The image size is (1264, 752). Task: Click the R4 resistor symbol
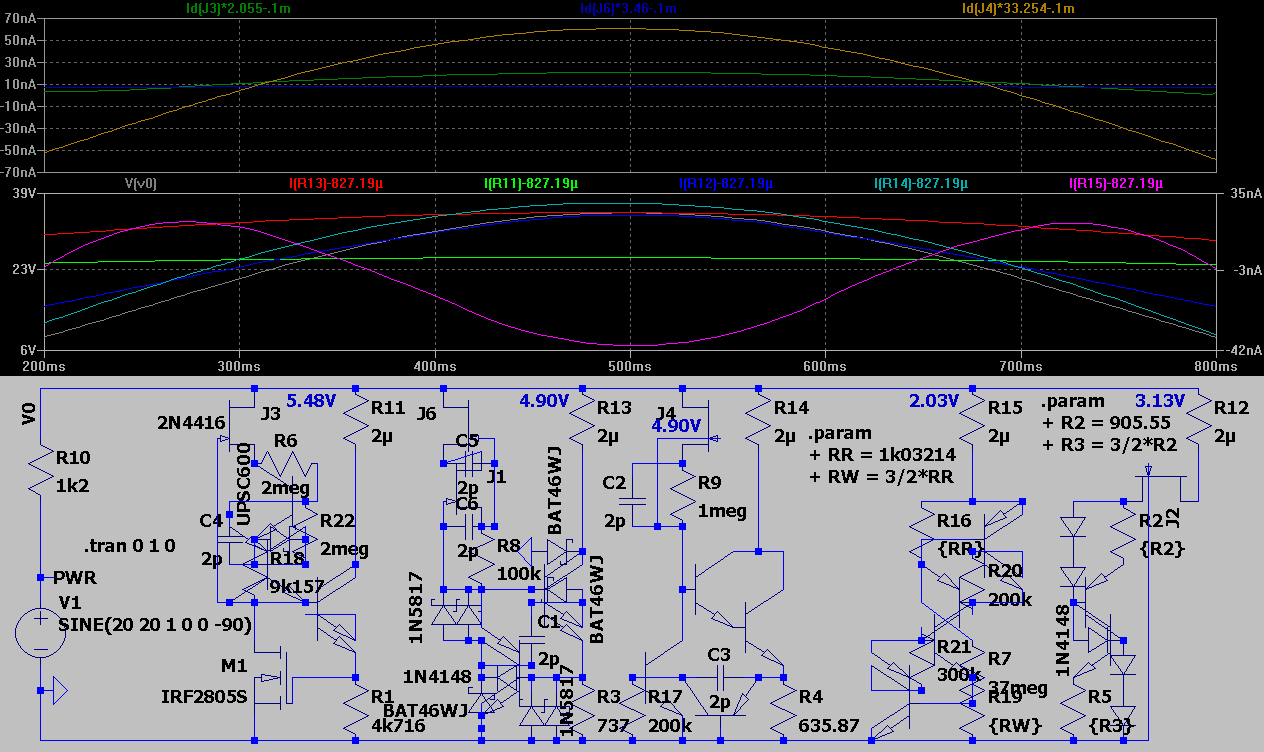tap(784, 708)
